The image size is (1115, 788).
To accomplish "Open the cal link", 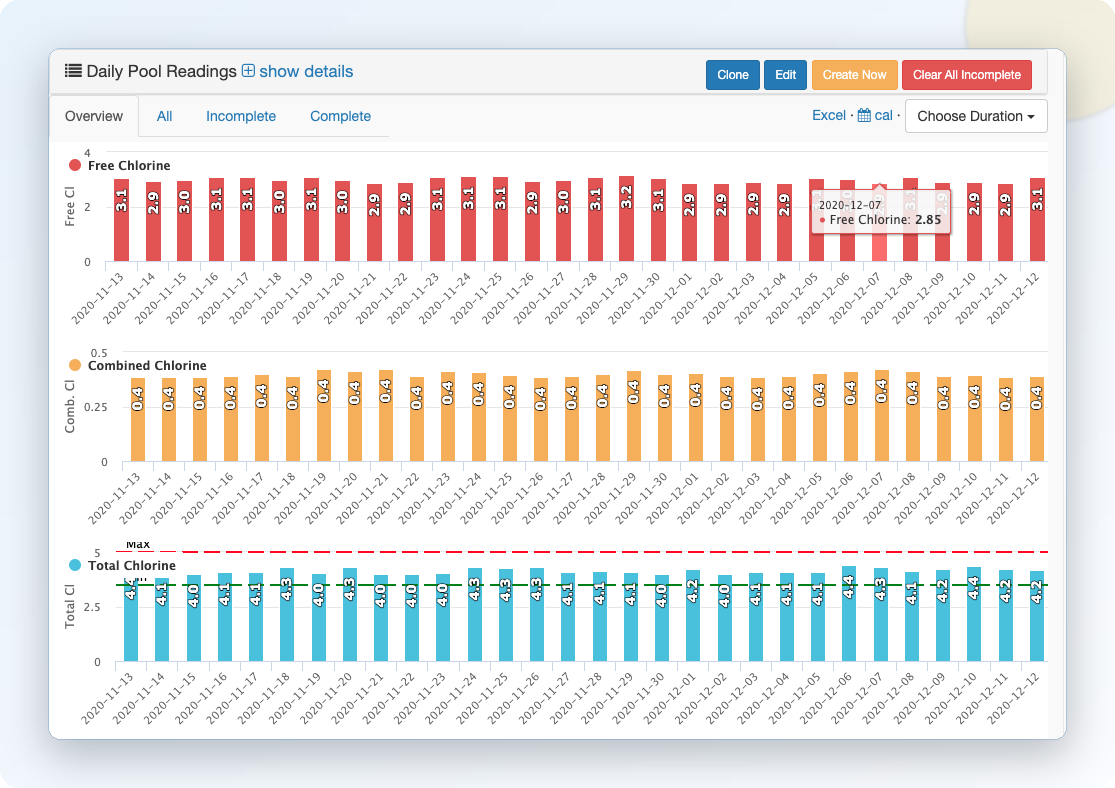I will coord(883,115).
